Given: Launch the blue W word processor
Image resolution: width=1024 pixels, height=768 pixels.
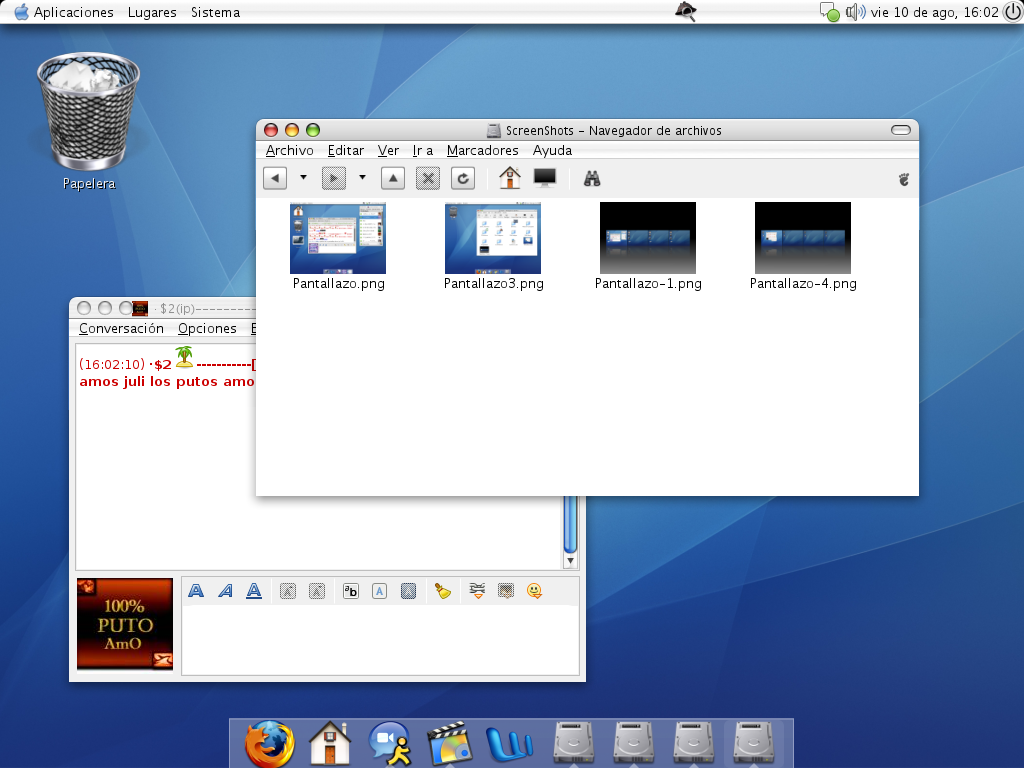Looking at the screenshot, I should pyautogui.click(x=509, y=744).
